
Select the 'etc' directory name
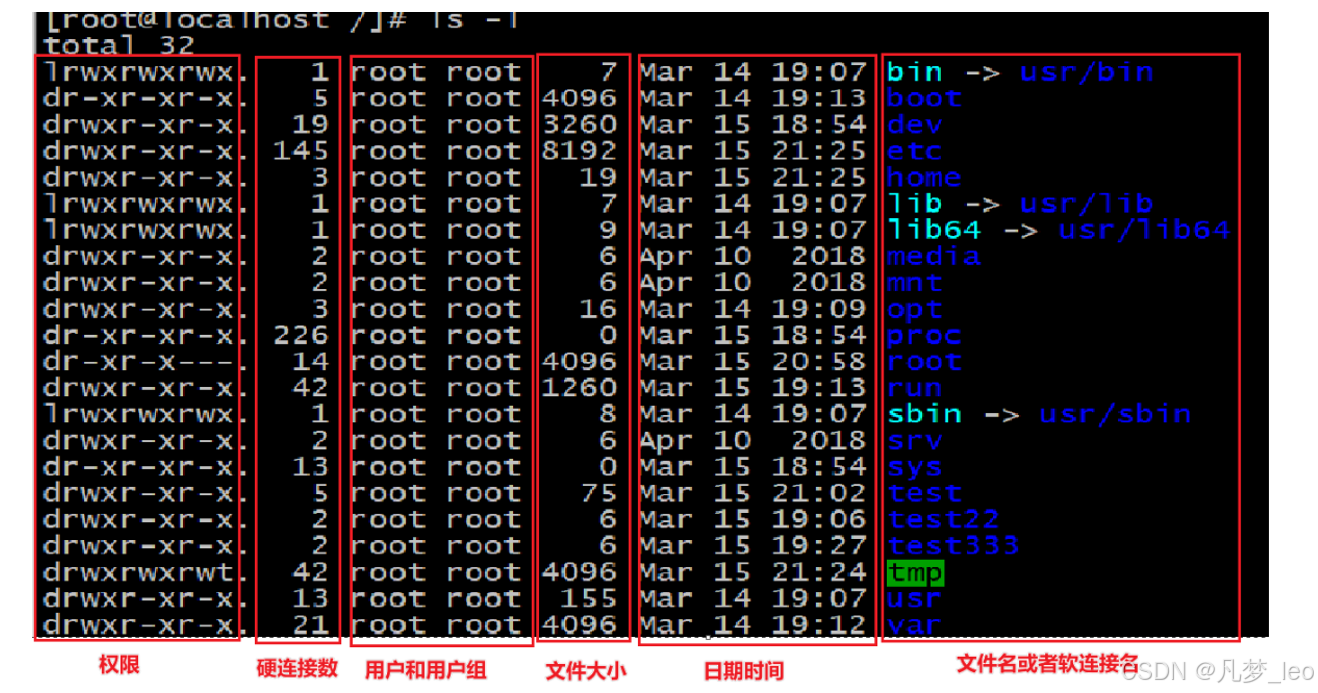[x=915, y=151]
